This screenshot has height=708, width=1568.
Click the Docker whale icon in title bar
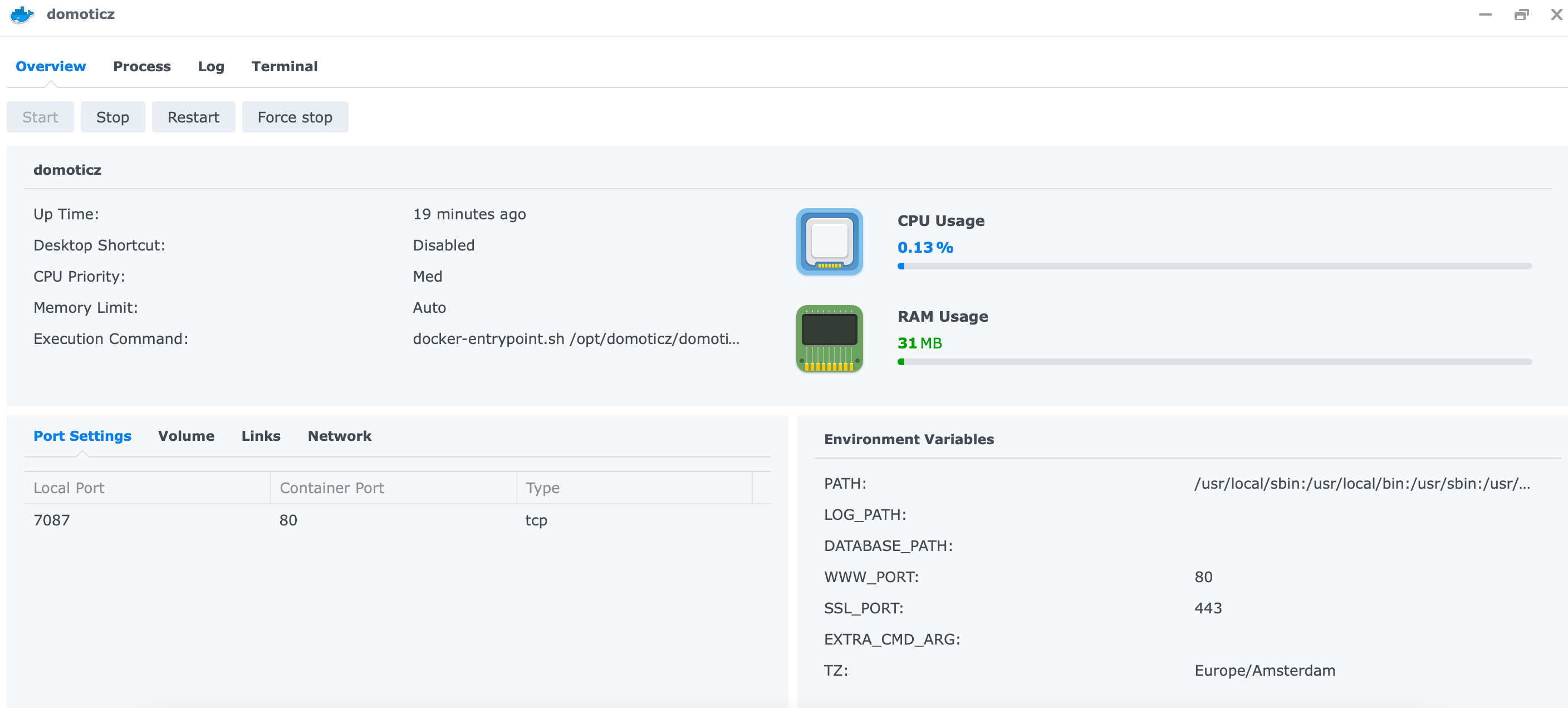(22, 14)
